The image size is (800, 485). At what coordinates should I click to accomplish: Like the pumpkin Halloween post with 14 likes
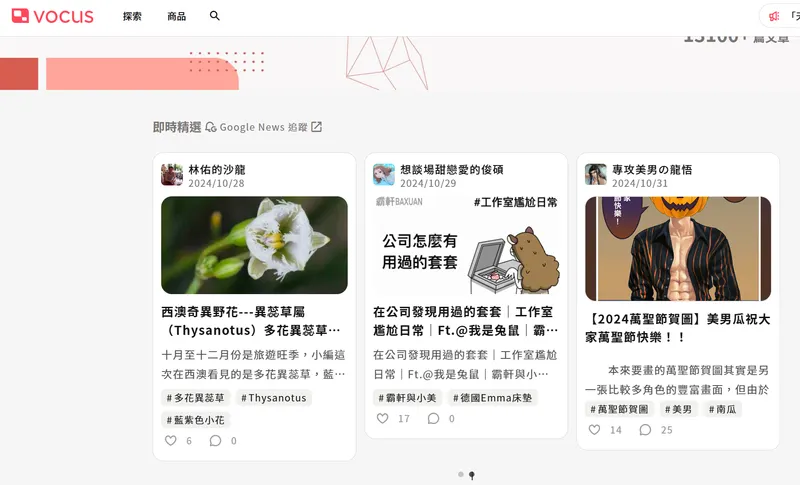[x=594, y=430]
